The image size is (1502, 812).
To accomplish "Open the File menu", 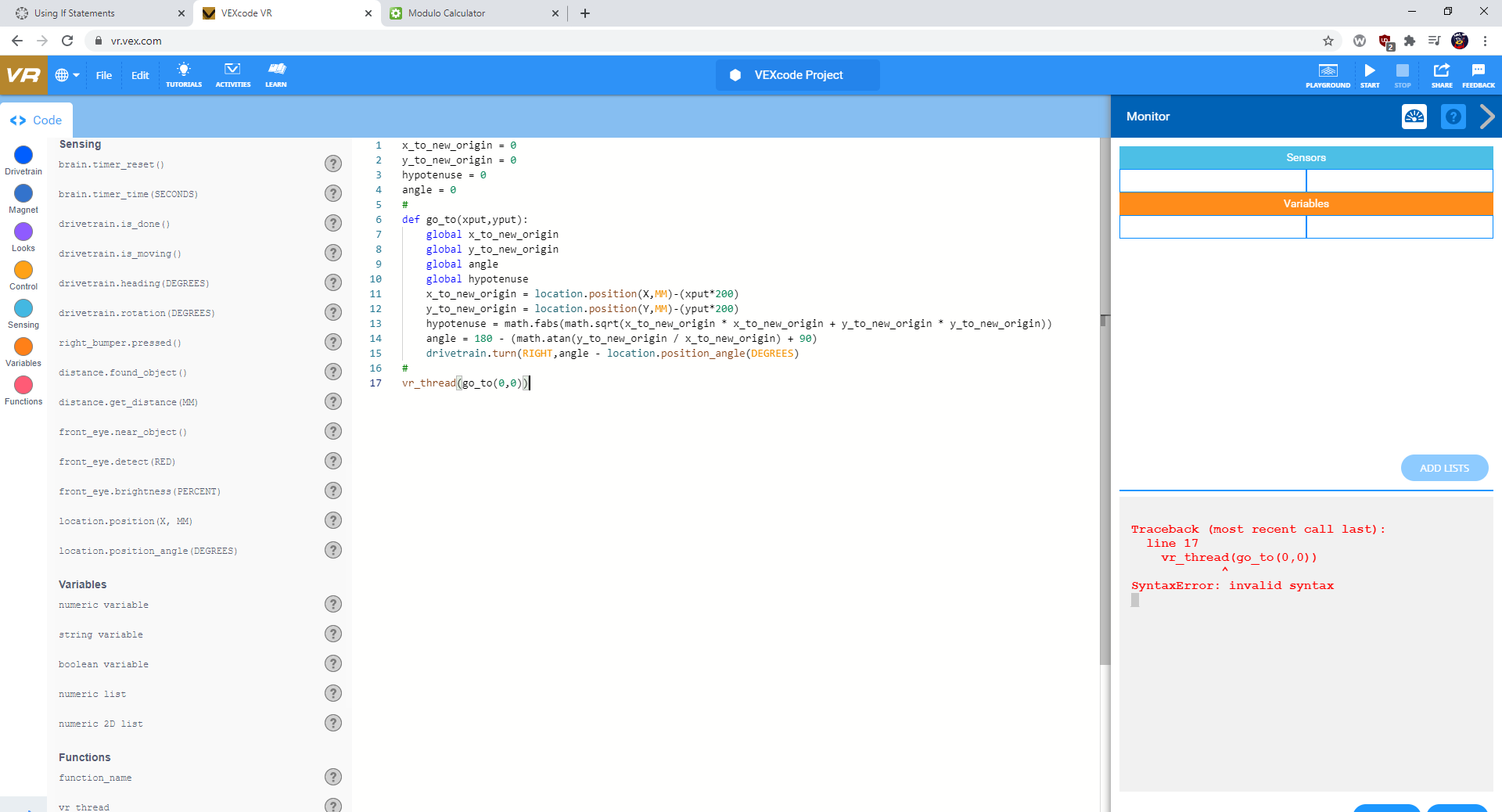I will tap(103, 75).
